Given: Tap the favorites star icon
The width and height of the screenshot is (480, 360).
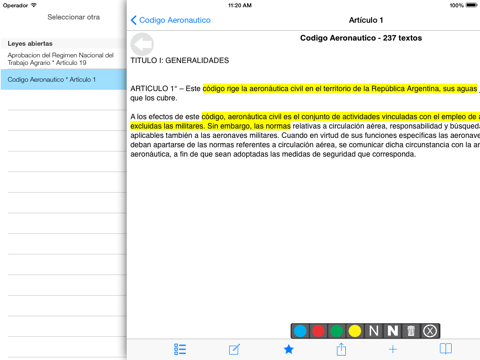Looking at the screenshot, I should pyautogui.click(x=289, y=349).
